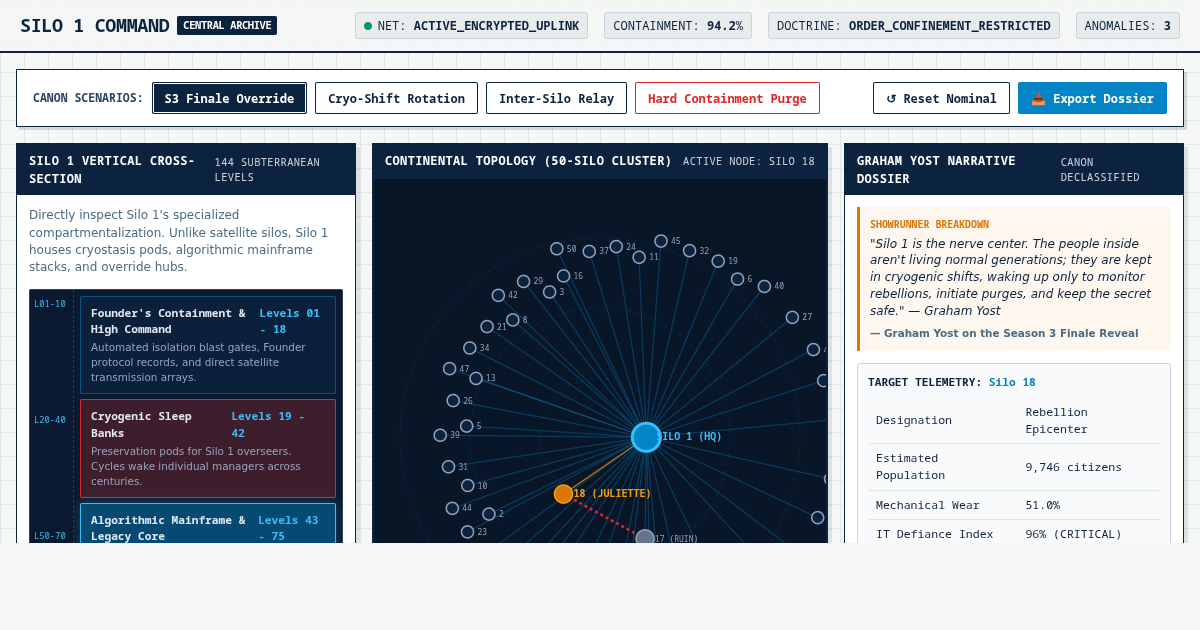Select silo node 19 on the map
The height and width of the screenshot is (630, 1200).
pyautogui.click(x=718, y=261)
